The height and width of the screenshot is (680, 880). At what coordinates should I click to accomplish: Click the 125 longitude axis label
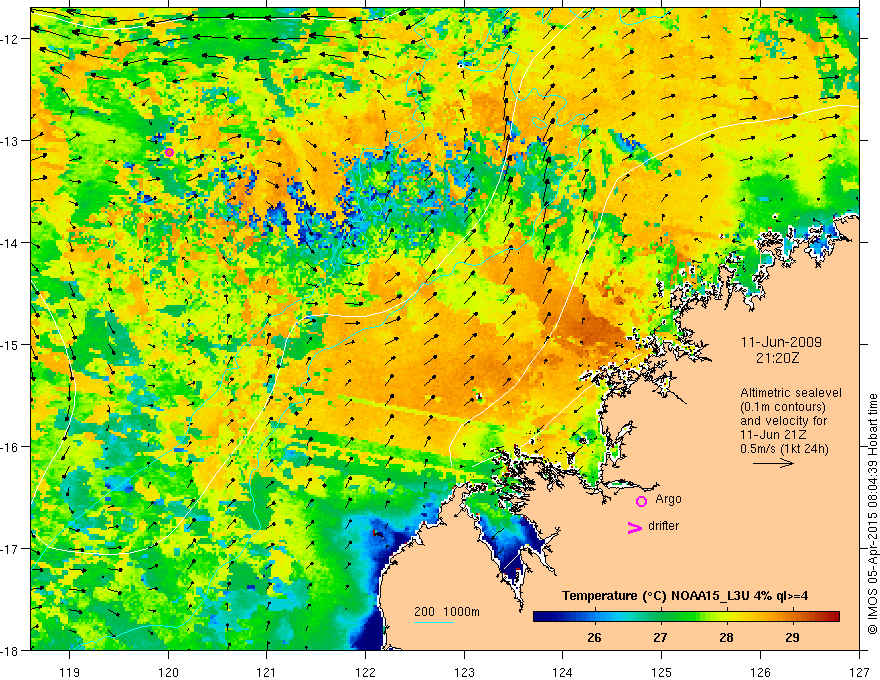click(662, 672)
